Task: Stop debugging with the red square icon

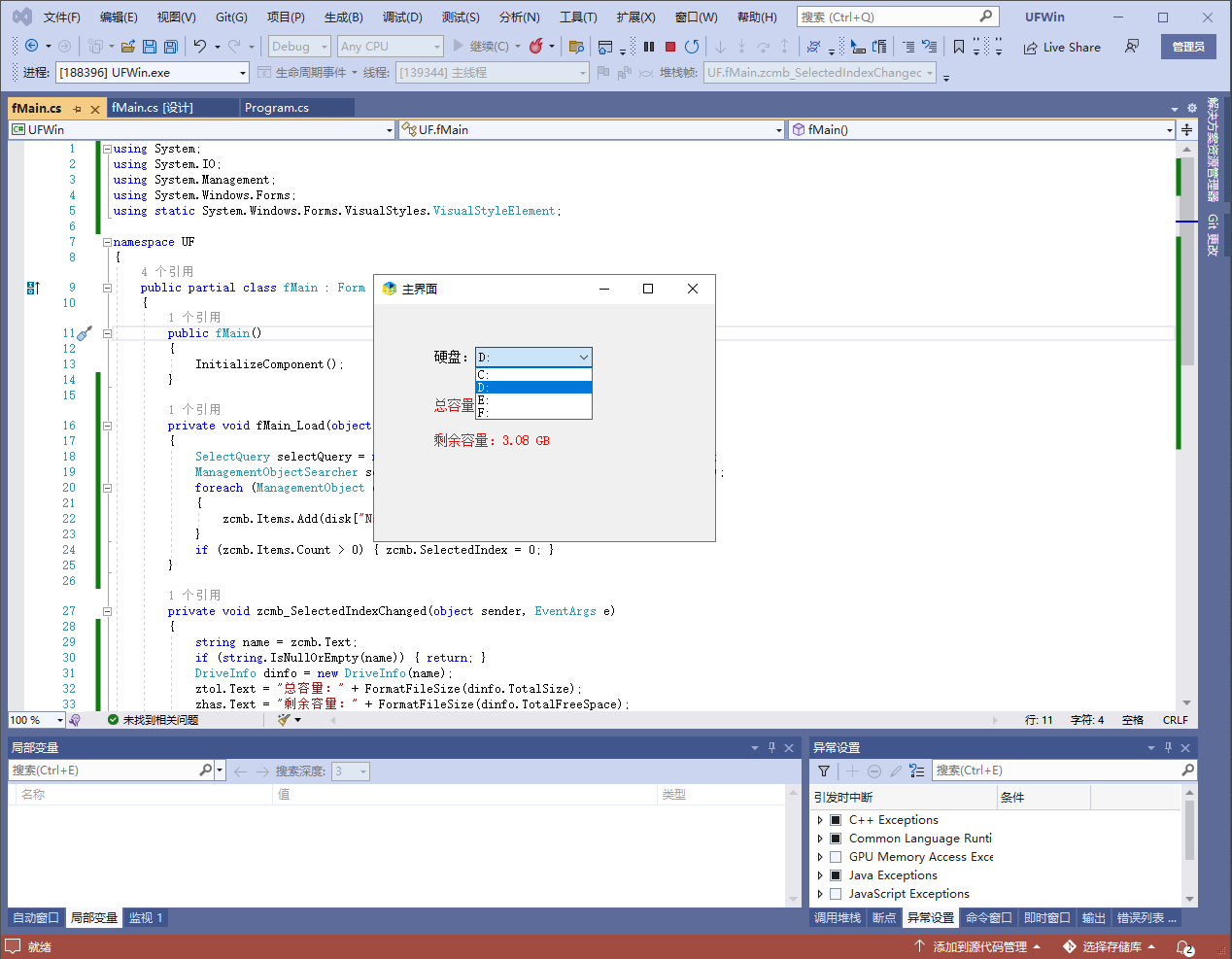Action: pos(670,46)
